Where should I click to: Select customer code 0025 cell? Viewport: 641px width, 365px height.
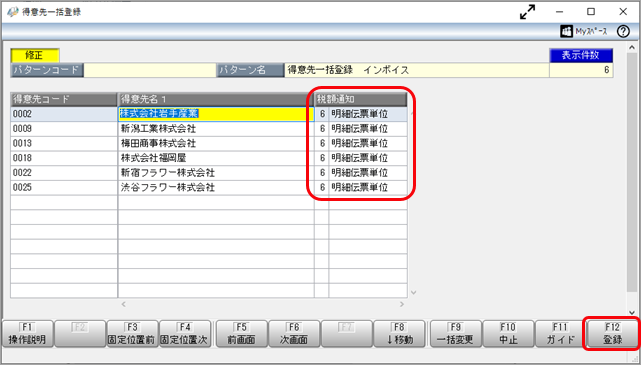click(x=64, y=188)
